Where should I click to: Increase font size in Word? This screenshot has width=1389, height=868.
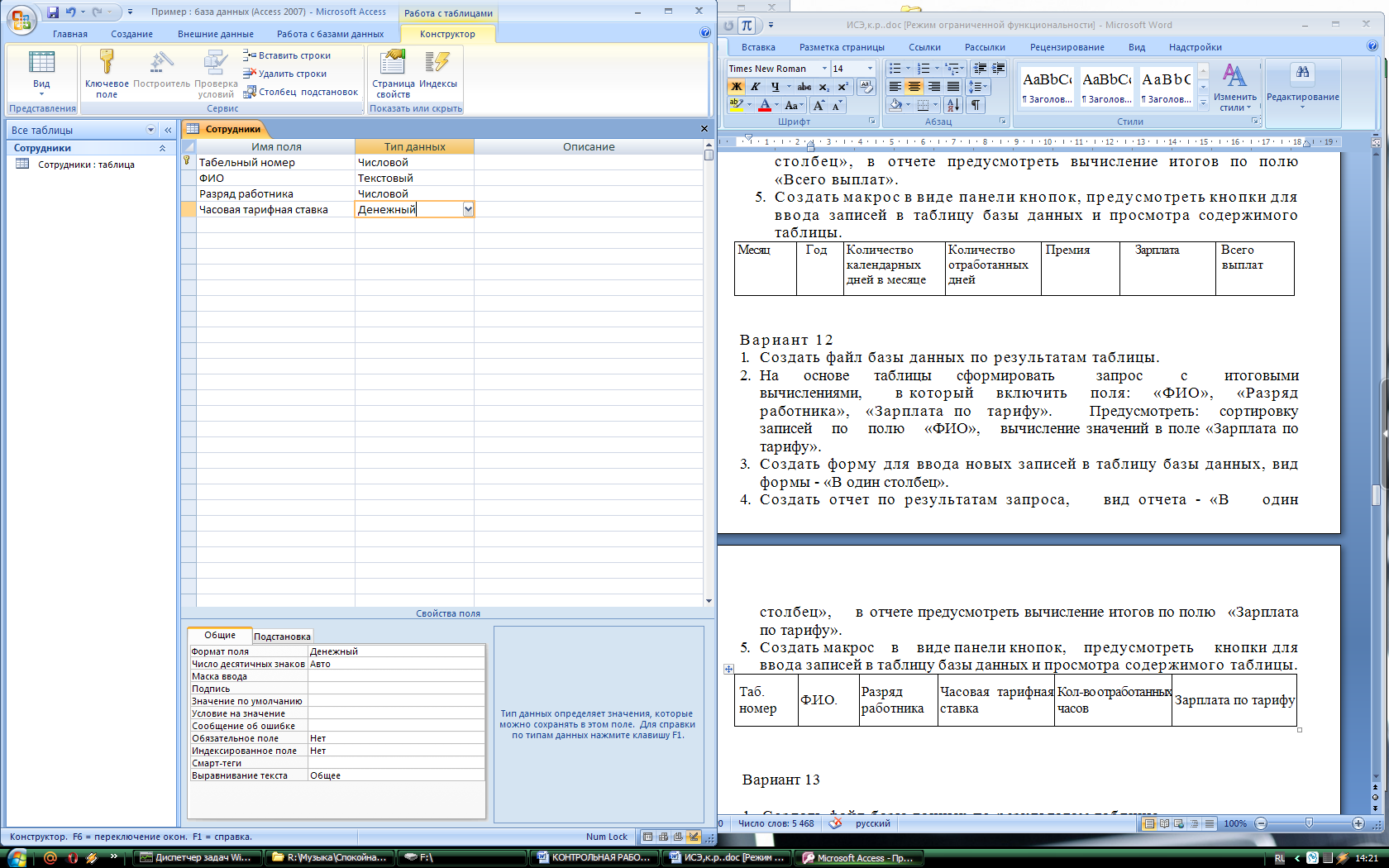818,105
